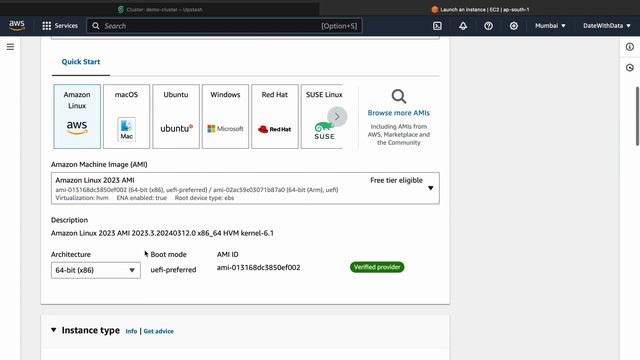Screen dimensions: 640x360
Task: Open the left hamburger navigation menu
Action: [10, 47]
